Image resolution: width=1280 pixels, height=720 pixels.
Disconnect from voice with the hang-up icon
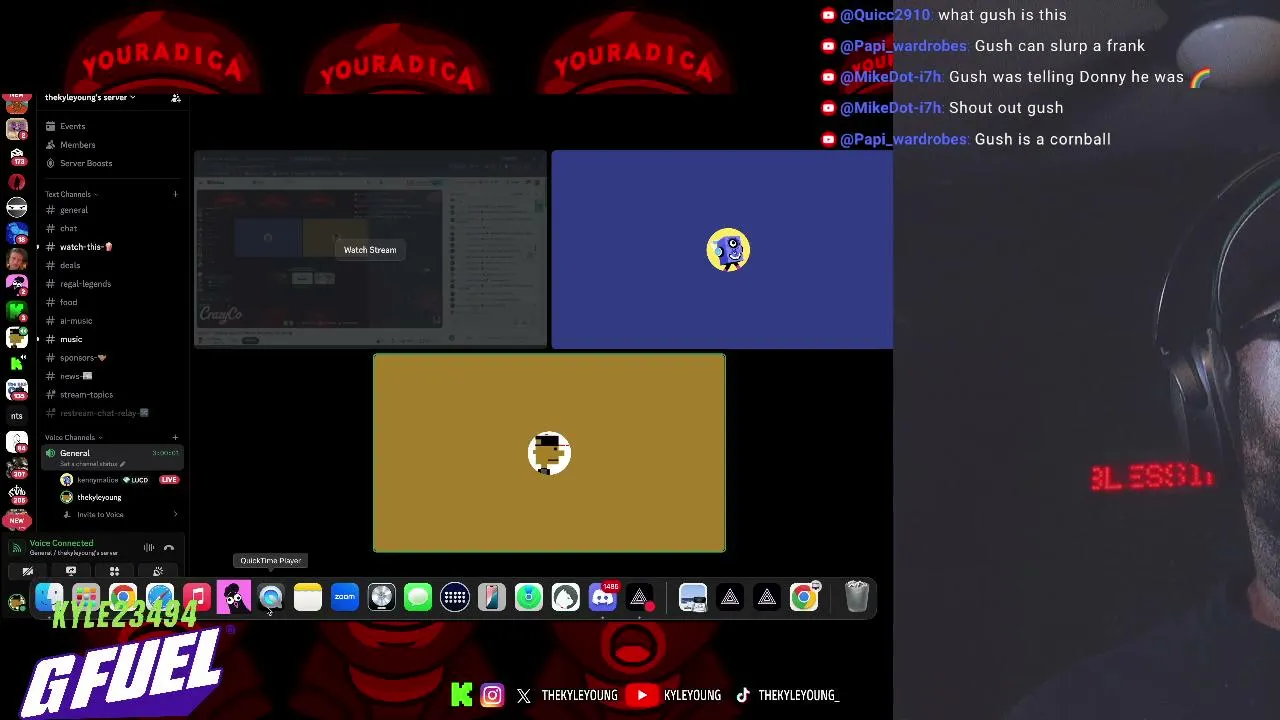tap(169, 548)
